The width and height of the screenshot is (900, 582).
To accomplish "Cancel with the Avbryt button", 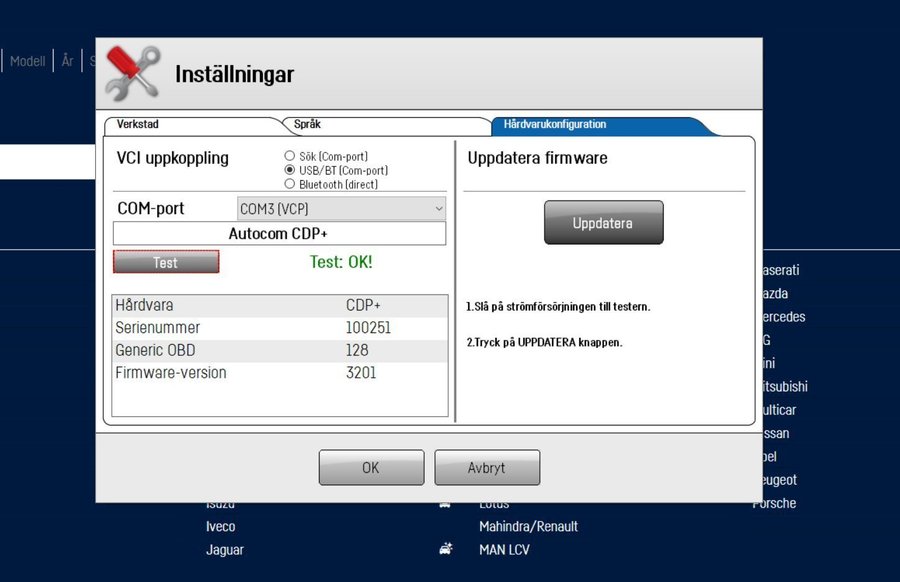I will [487, 467].
